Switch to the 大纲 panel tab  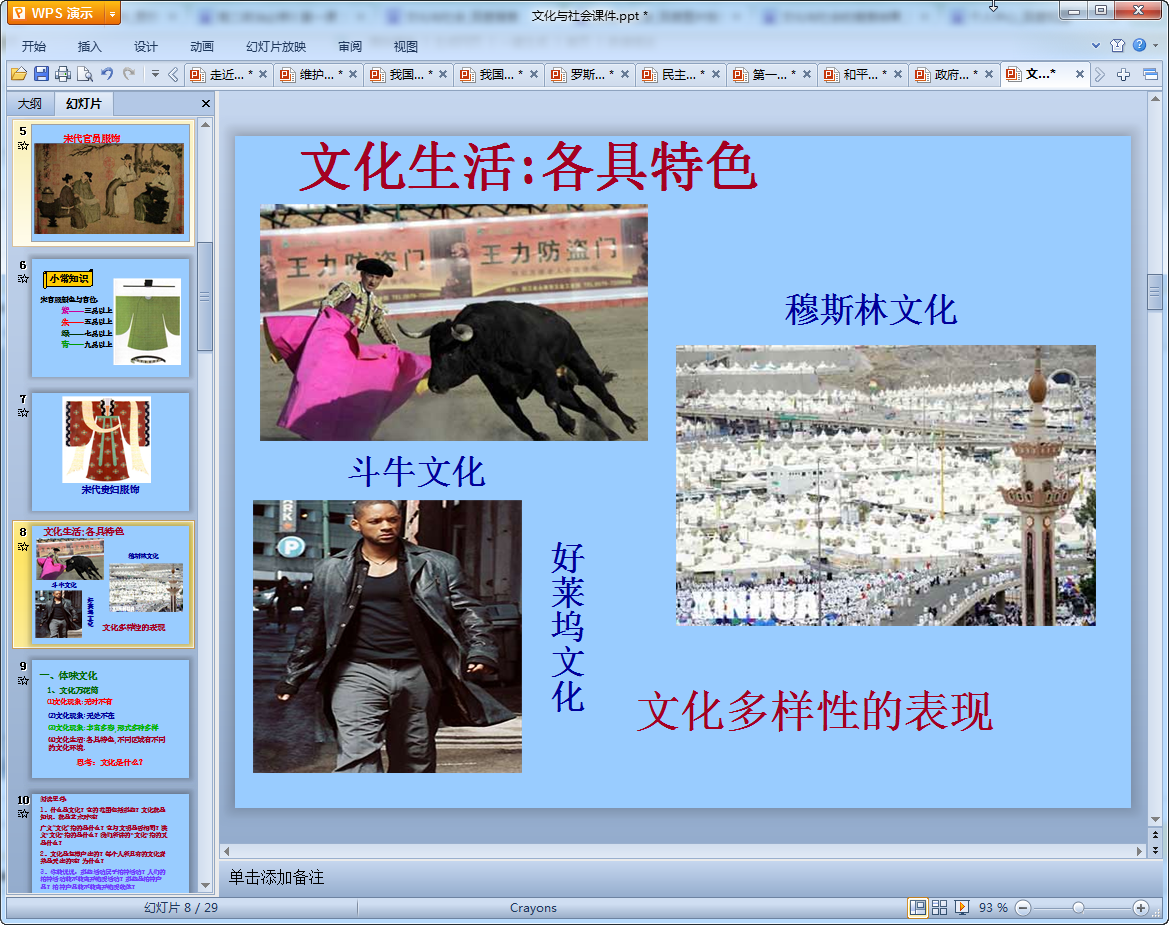point(31,104)
